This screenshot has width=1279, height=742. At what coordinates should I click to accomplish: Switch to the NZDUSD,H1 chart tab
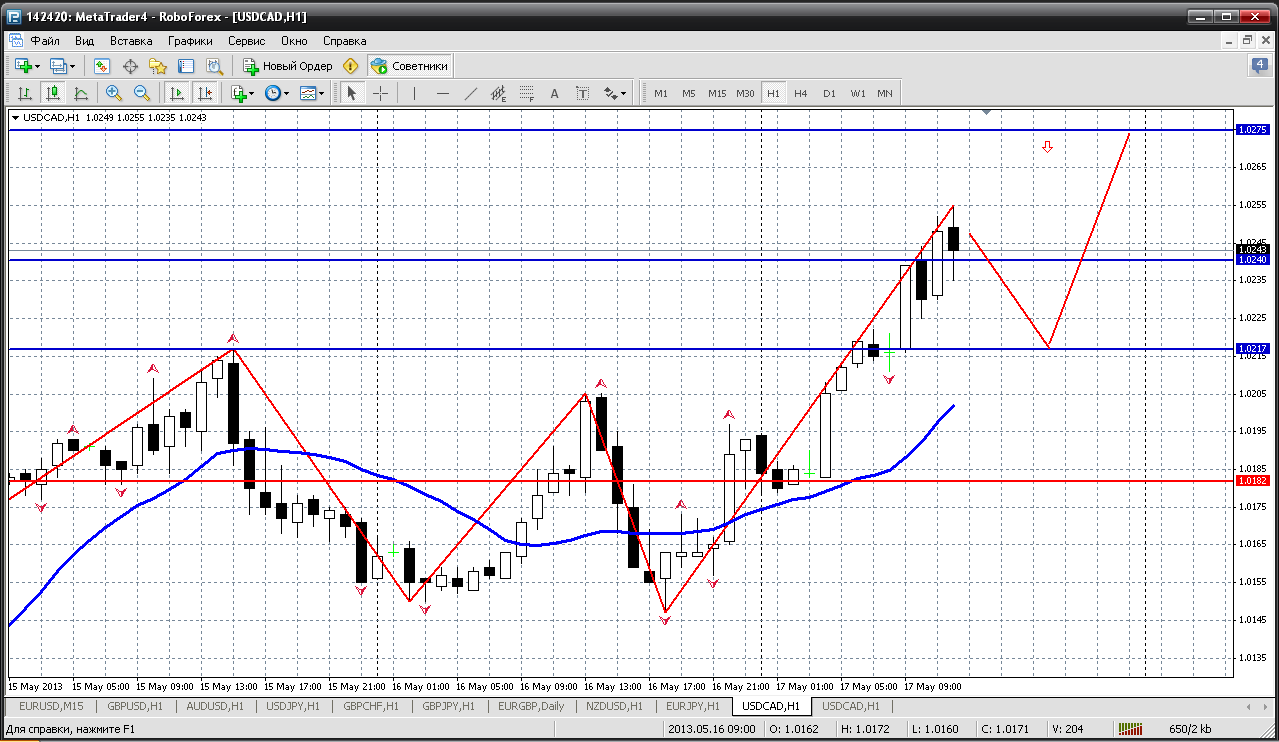pyautogui.click(x=615, y=706)
